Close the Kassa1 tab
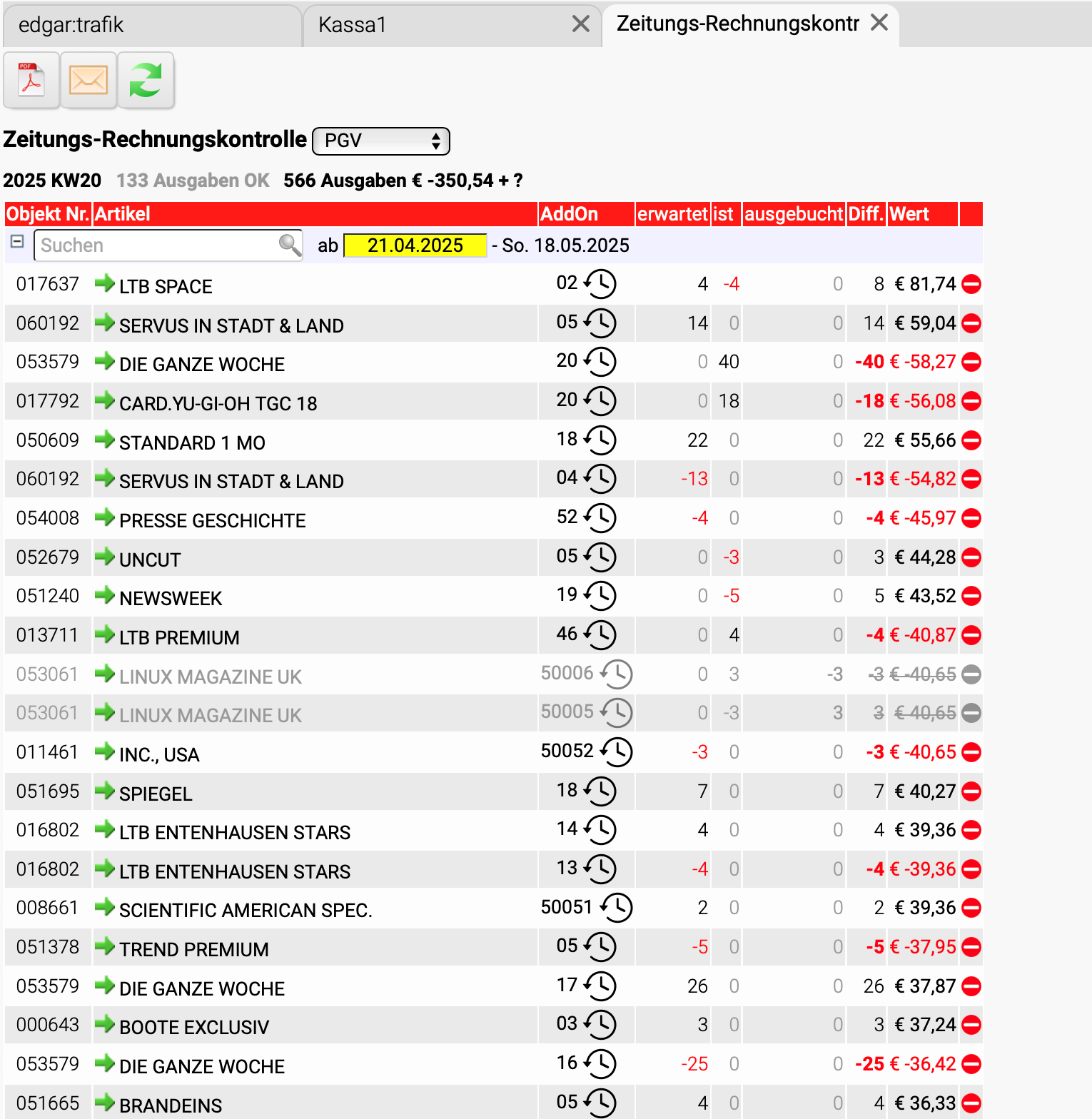 pyautogui.click(x=581, y=24)
